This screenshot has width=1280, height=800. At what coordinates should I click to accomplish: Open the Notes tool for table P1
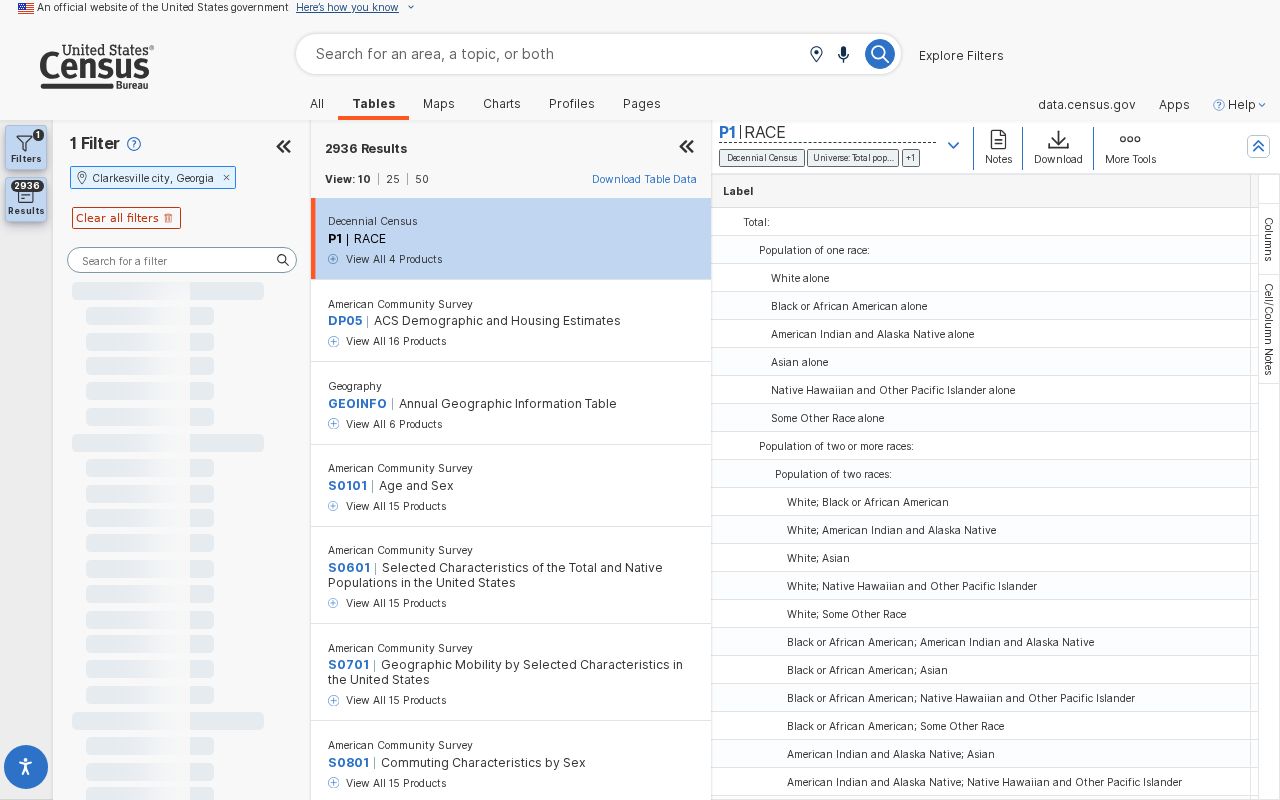pos(998,147)
